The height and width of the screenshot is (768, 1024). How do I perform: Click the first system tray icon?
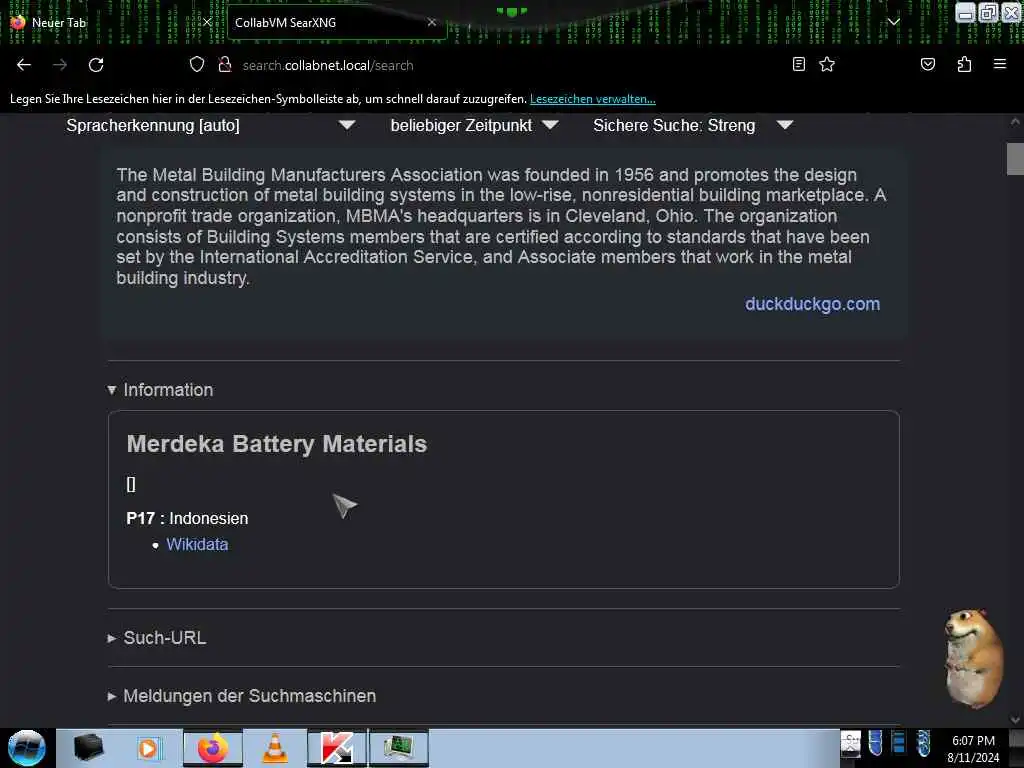coord(850,744)
